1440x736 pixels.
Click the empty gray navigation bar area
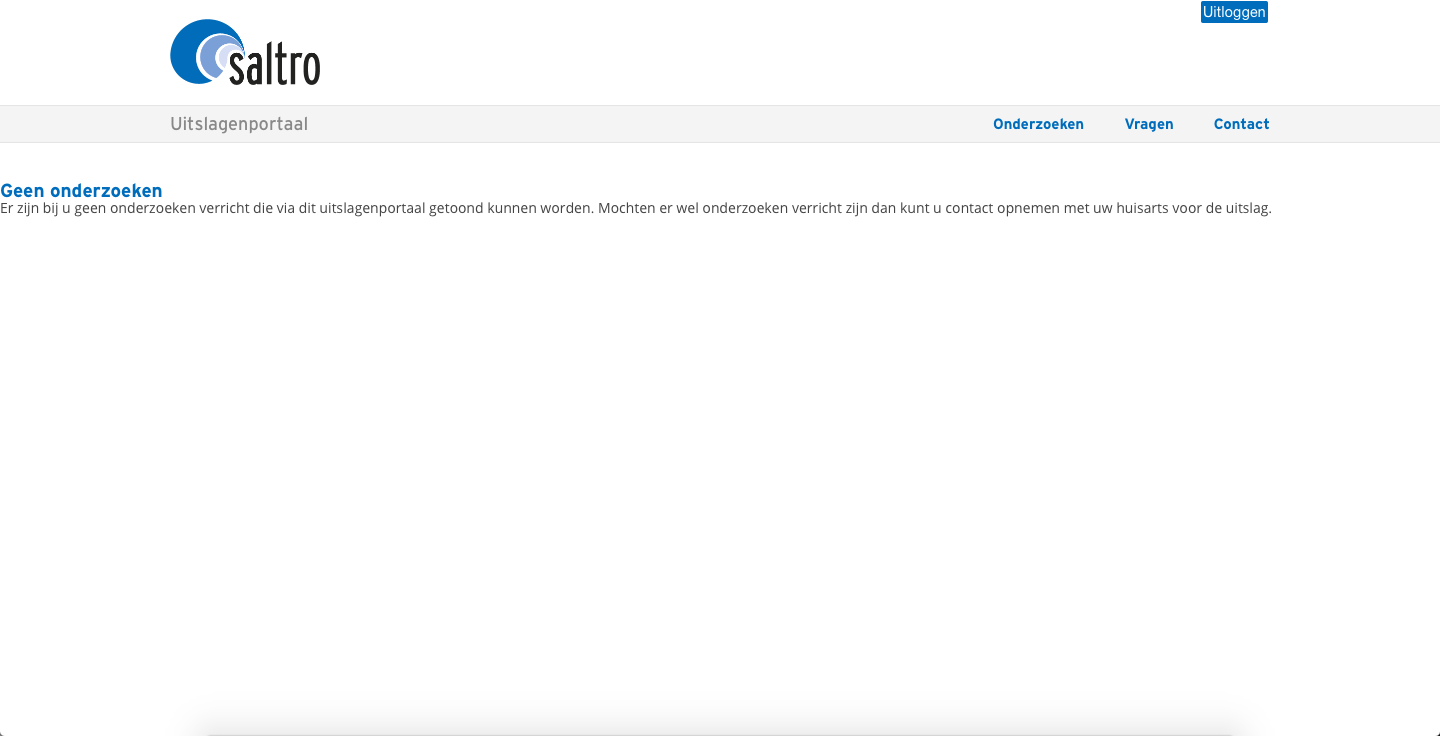point(650,124)
